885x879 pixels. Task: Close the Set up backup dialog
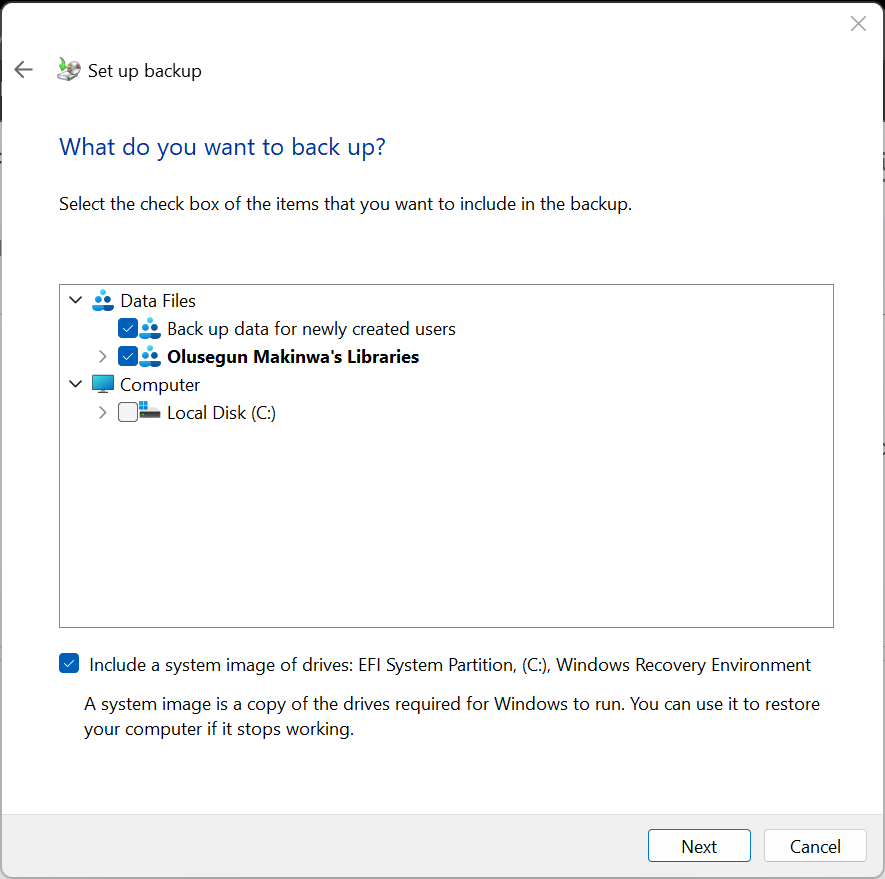858,24
